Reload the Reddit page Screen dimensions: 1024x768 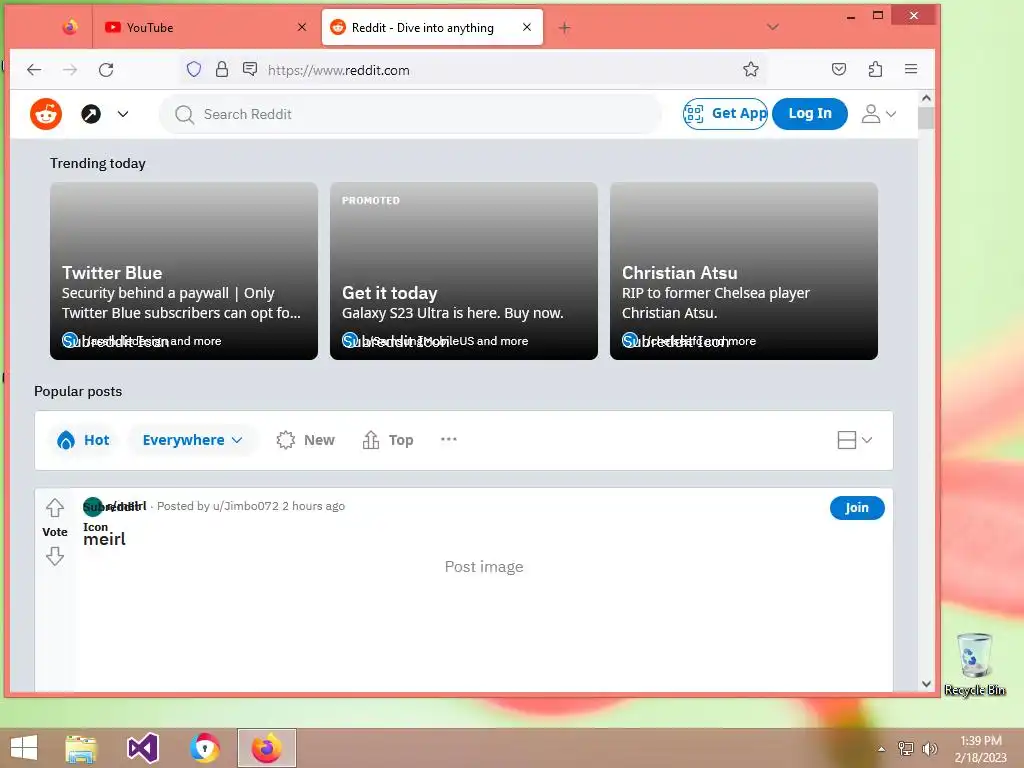click(x=106, y=69)
